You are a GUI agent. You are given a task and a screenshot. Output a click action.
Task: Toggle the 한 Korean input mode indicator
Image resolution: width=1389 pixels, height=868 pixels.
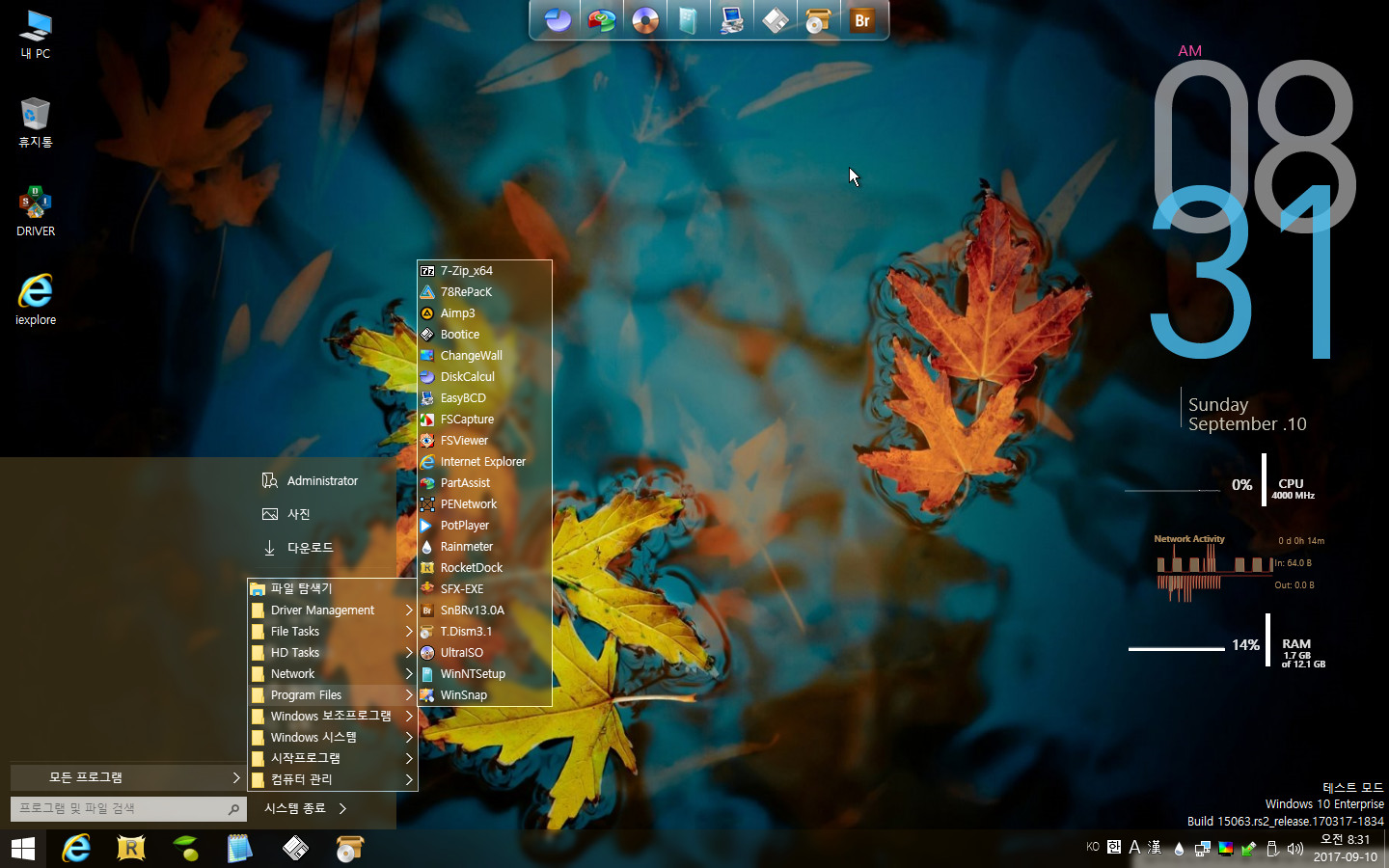(1114, 847)
